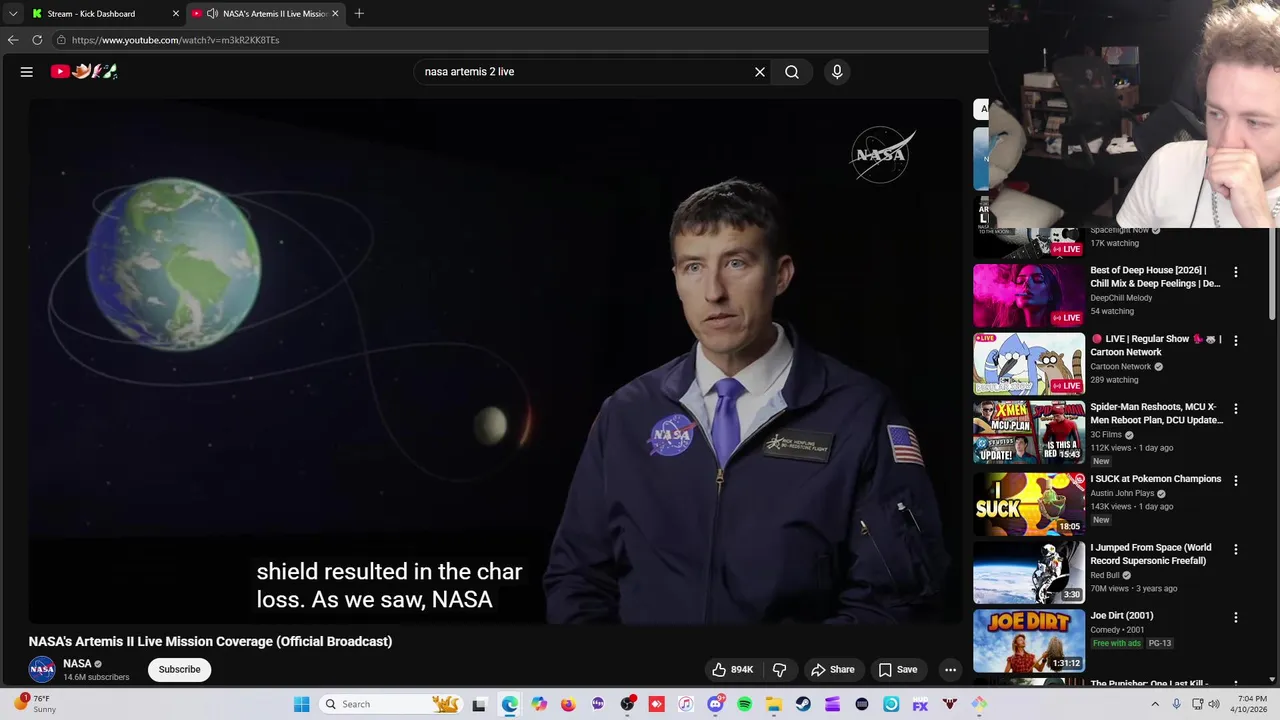Dislike the video with thumbs down
Screen dimensions: 1280x720
point(780,670)
